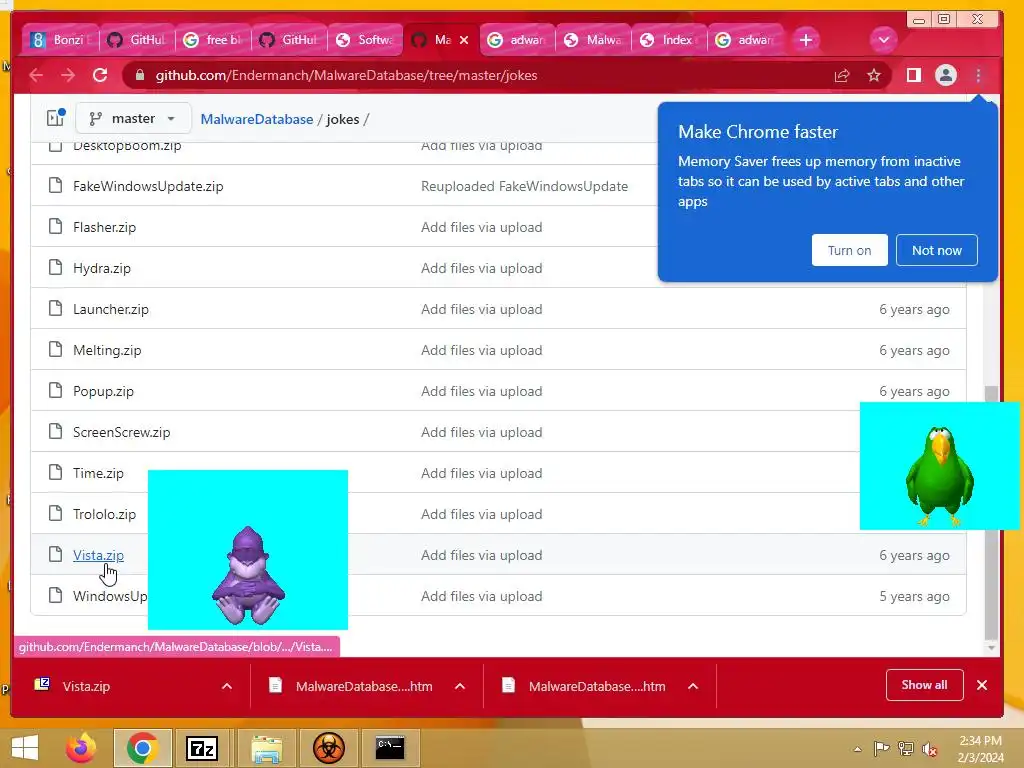Open the Chrome three-dot menu
Screen dimensions: 1024x768
pos(978,76)
